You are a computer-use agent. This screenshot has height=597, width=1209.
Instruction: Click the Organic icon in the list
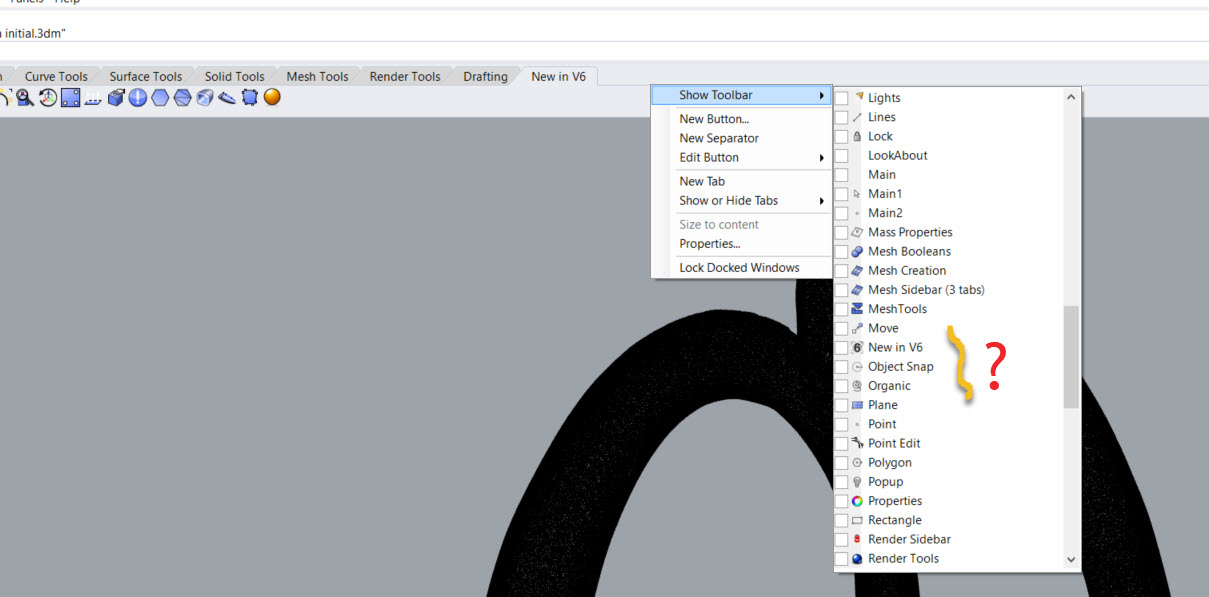(857, 386)
